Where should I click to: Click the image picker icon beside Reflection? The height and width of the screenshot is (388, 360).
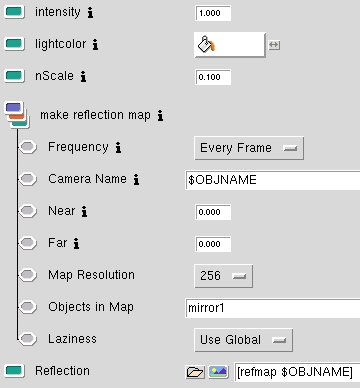coord(218,371)
